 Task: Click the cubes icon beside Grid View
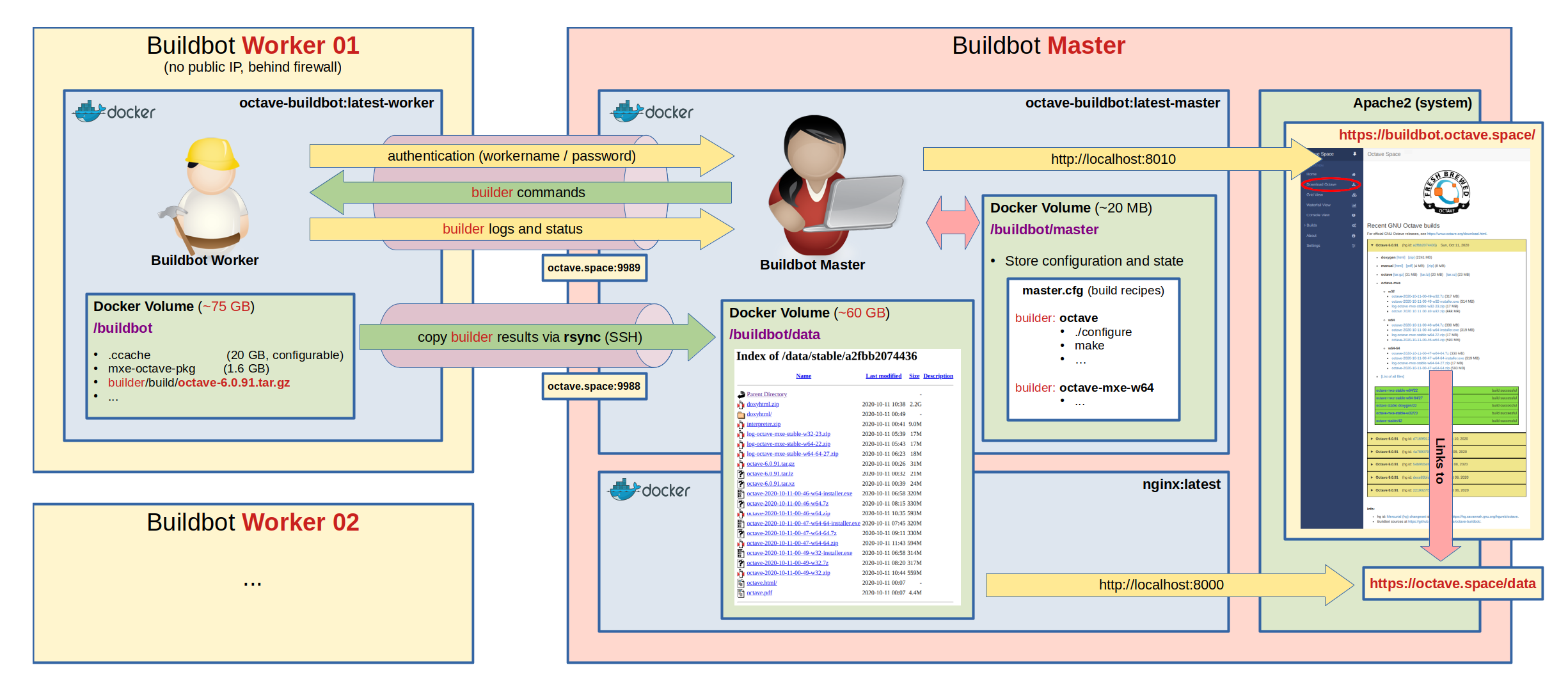1354,195
